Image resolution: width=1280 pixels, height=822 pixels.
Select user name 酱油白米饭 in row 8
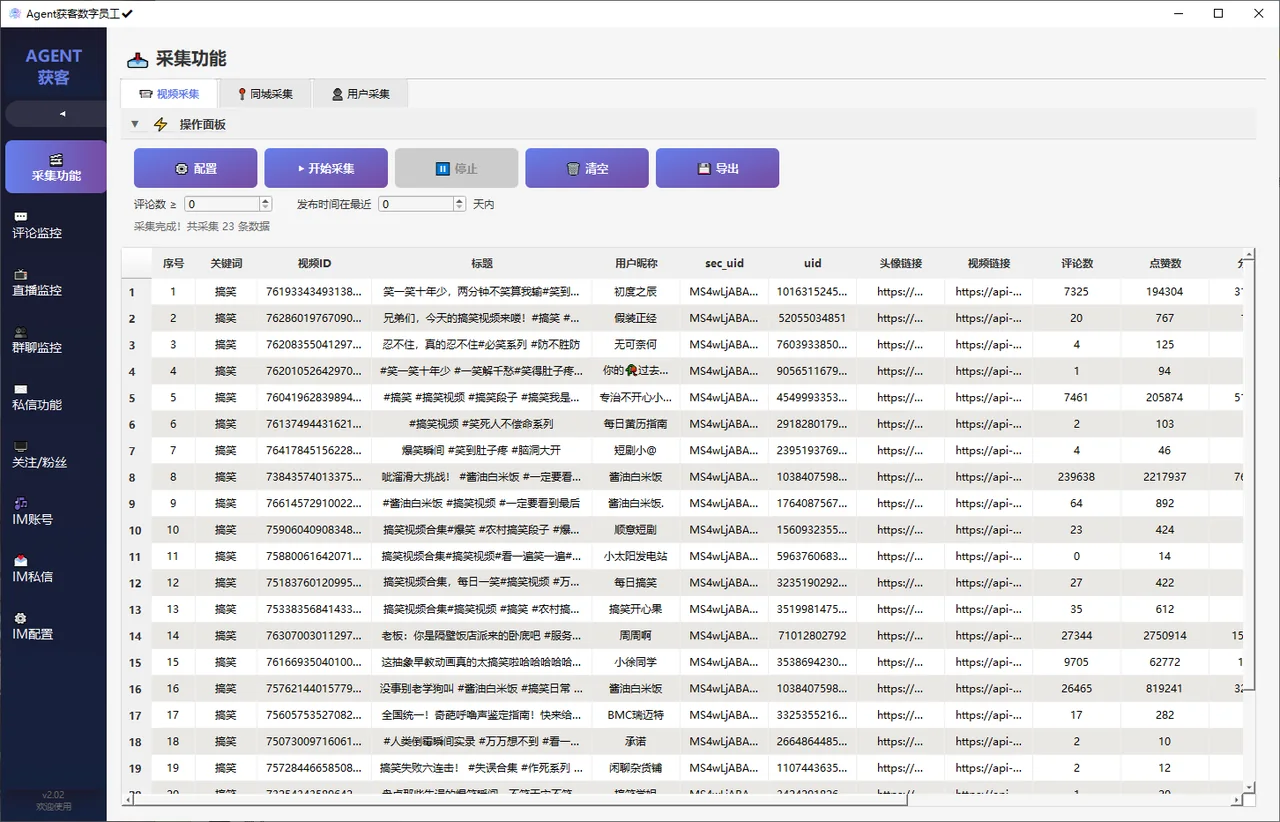pos(636,477)
